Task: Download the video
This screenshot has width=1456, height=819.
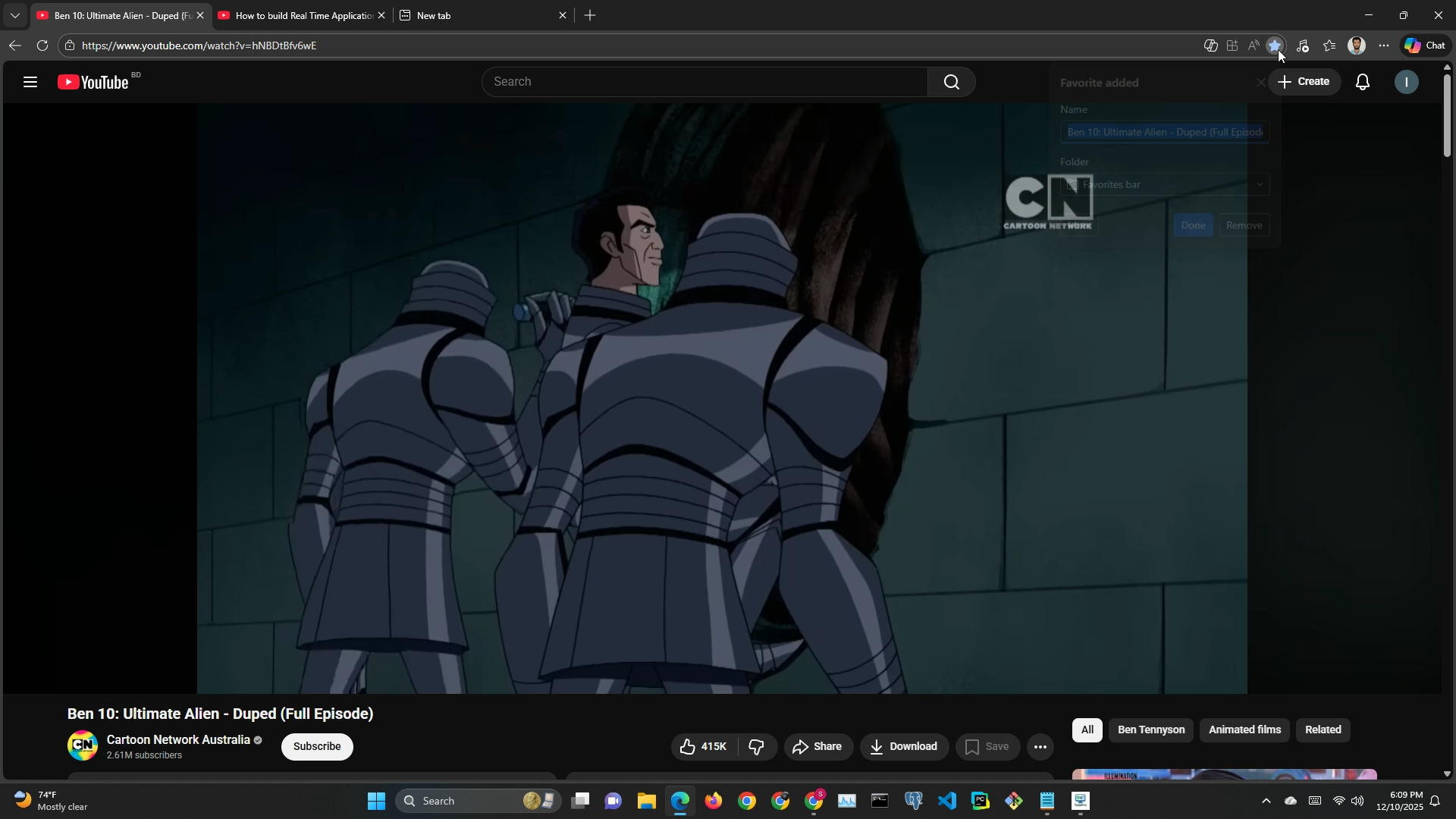Action: (x=903, y=747)
